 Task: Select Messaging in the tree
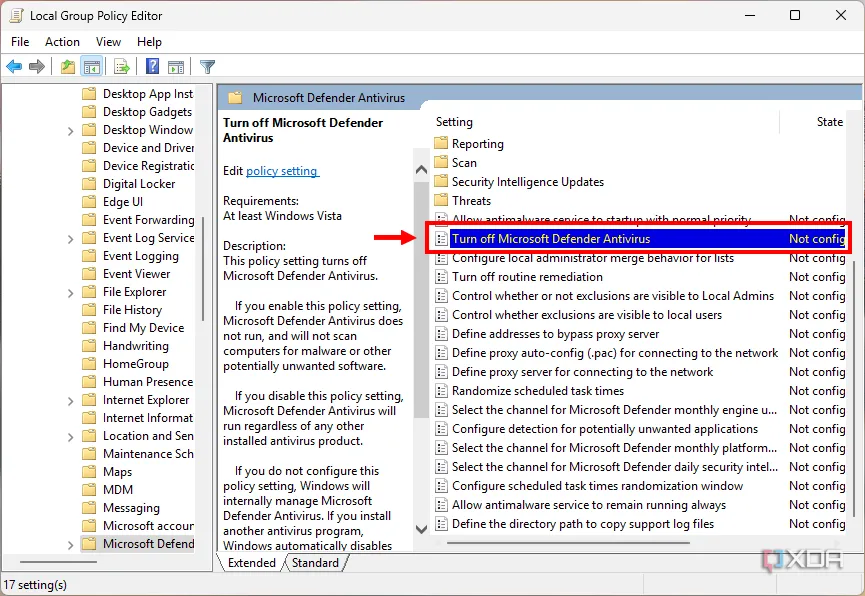pyautogui.click(x=131, y=508)
